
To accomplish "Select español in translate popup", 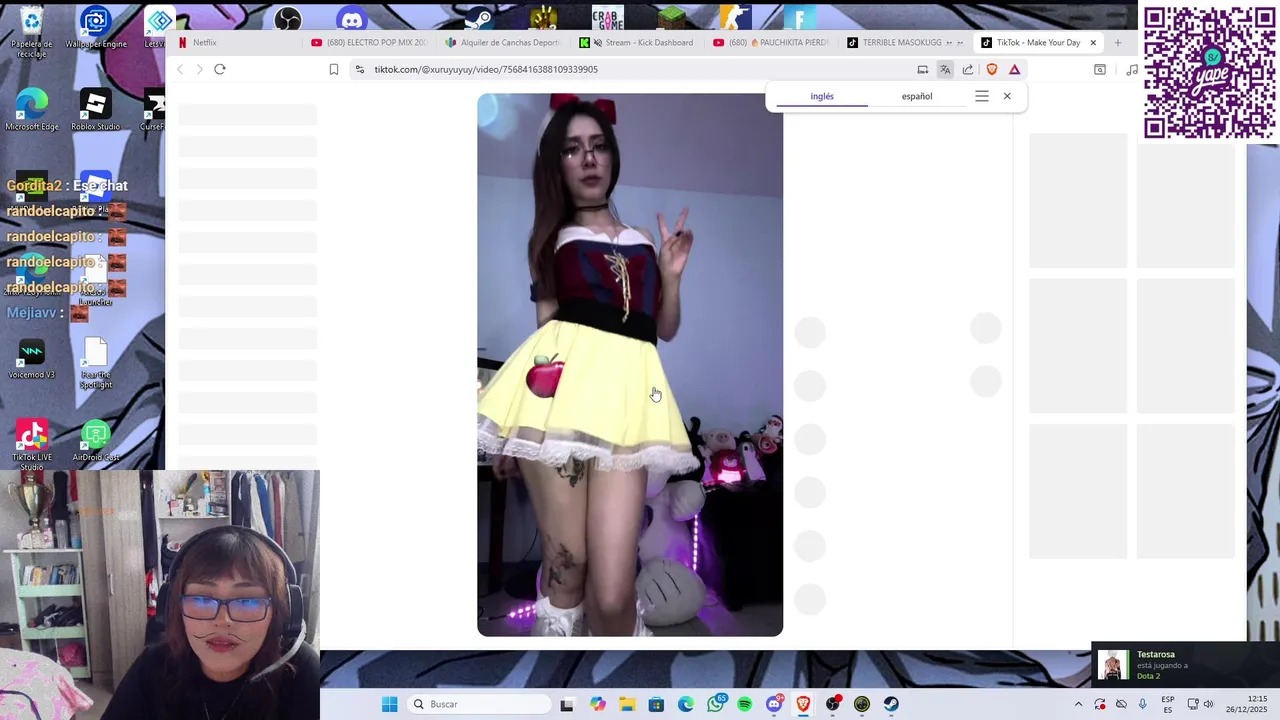I will point(917,96).
